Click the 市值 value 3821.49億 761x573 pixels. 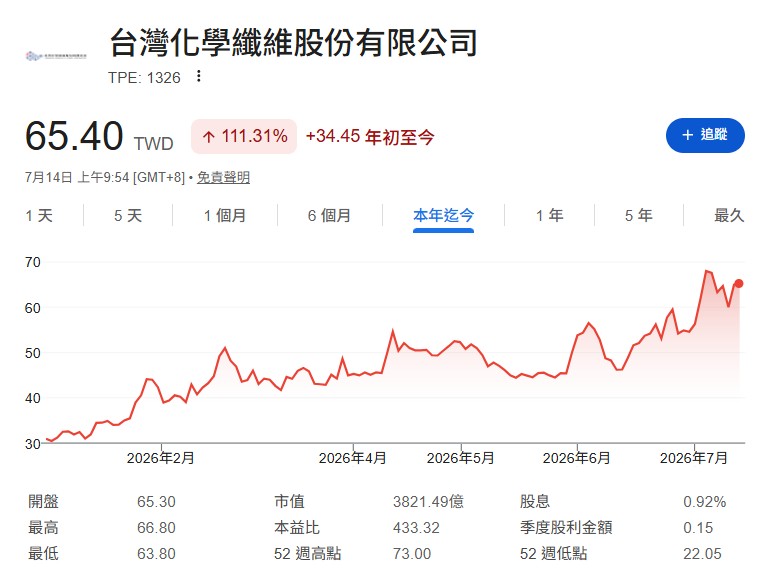click(x=429, y=502)
